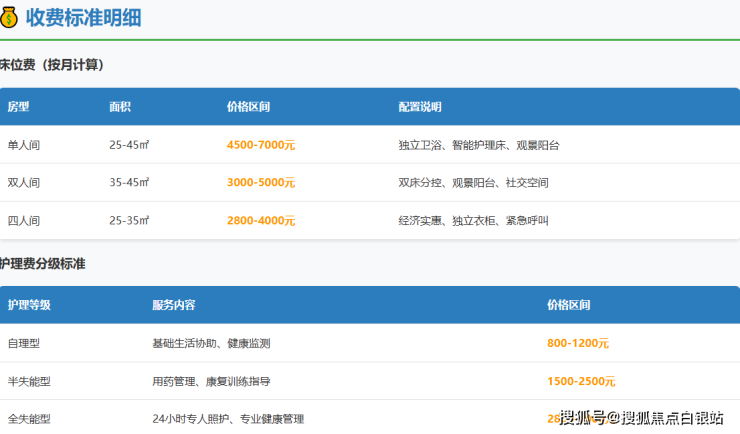Image resolution: width=740 pixels, height=434 pixels.
Task: Click the 面积 column header
Action: [120, 107]
